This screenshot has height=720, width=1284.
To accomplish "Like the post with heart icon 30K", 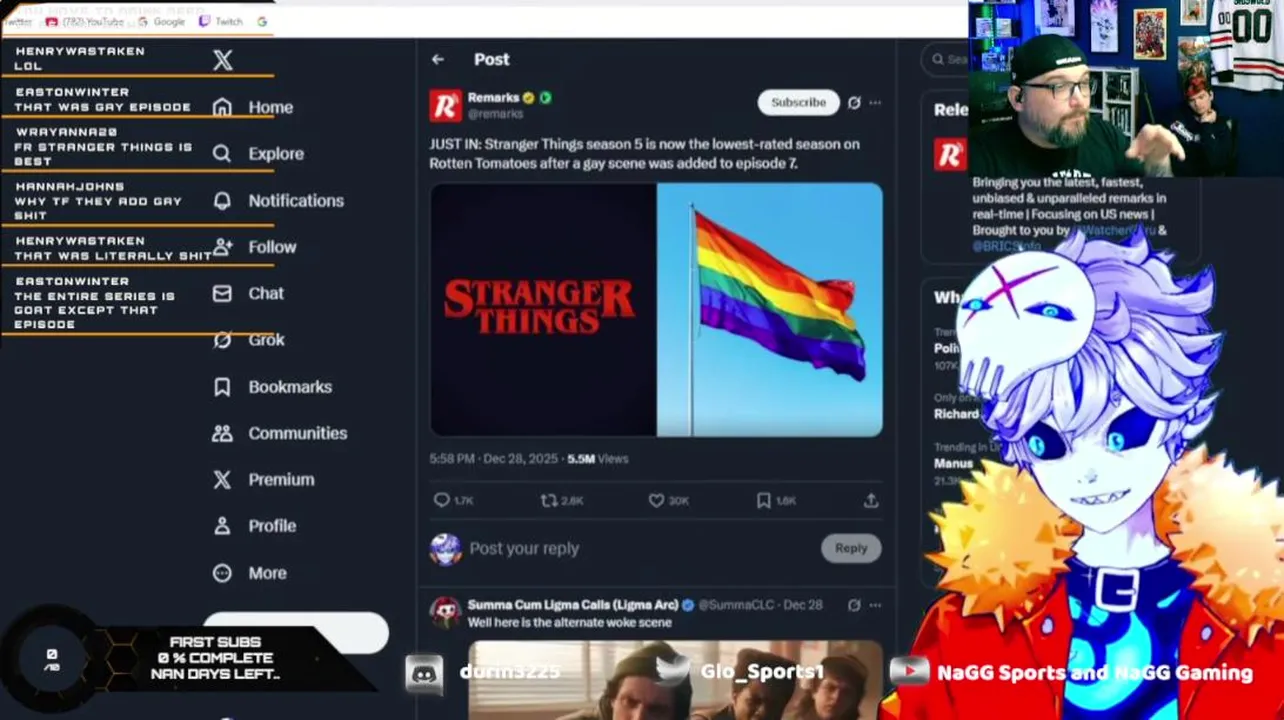I will 656,500.
